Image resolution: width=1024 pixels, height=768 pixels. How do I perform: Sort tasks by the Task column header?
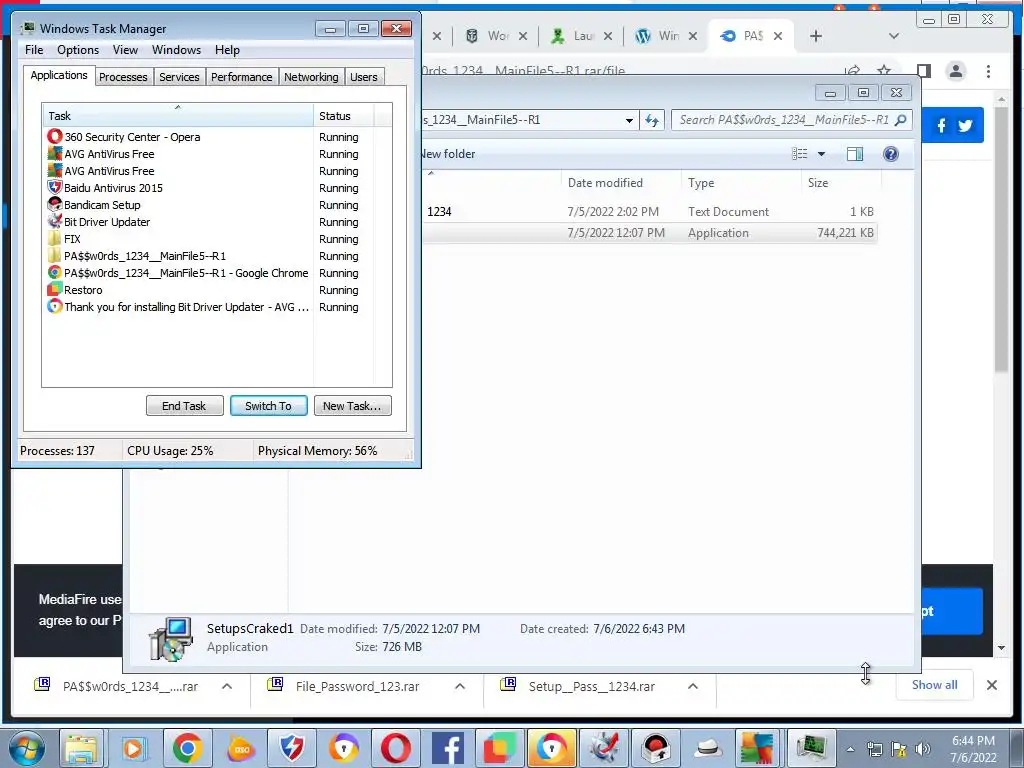pyautogui.click(x=177, y=116)
